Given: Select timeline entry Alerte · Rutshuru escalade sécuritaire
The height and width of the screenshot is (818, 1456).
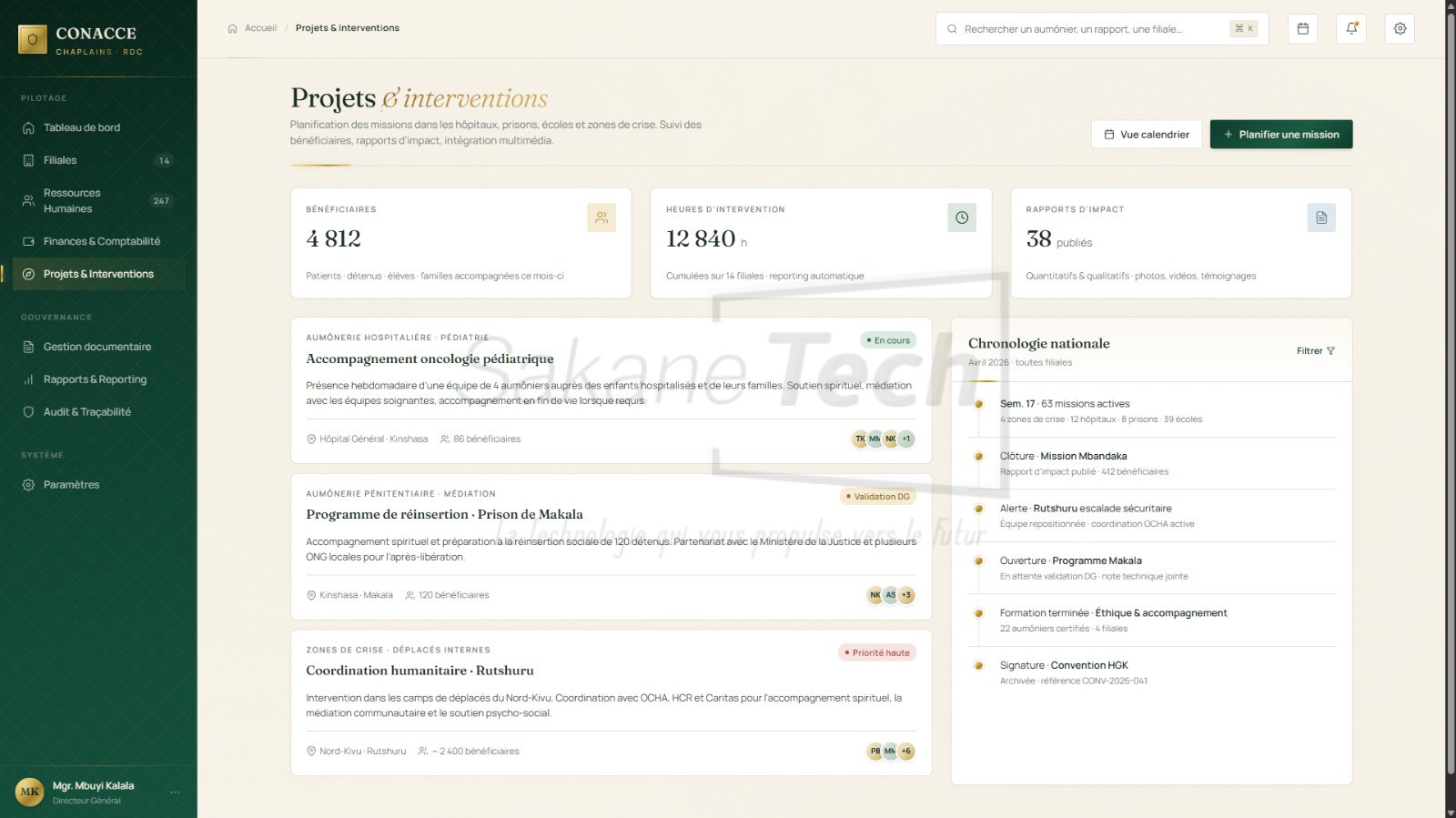Looking at the screenshot, I should [1153, 516].
